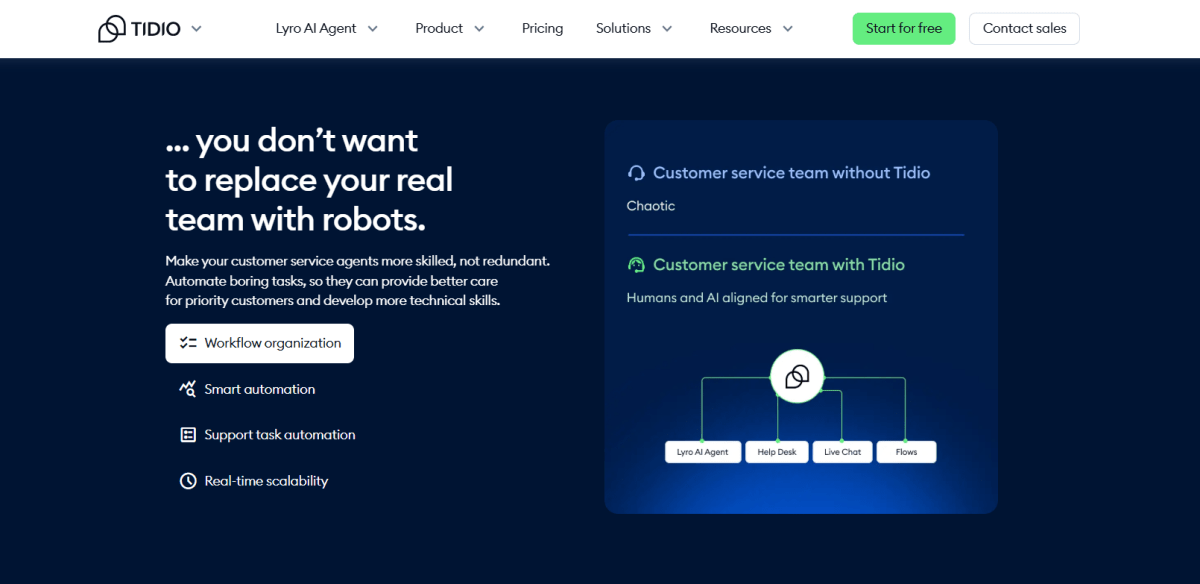Click the green headset icon beside 'team with Tidio'
This screenshot has width=1200, height=584.
pos(636,265)
